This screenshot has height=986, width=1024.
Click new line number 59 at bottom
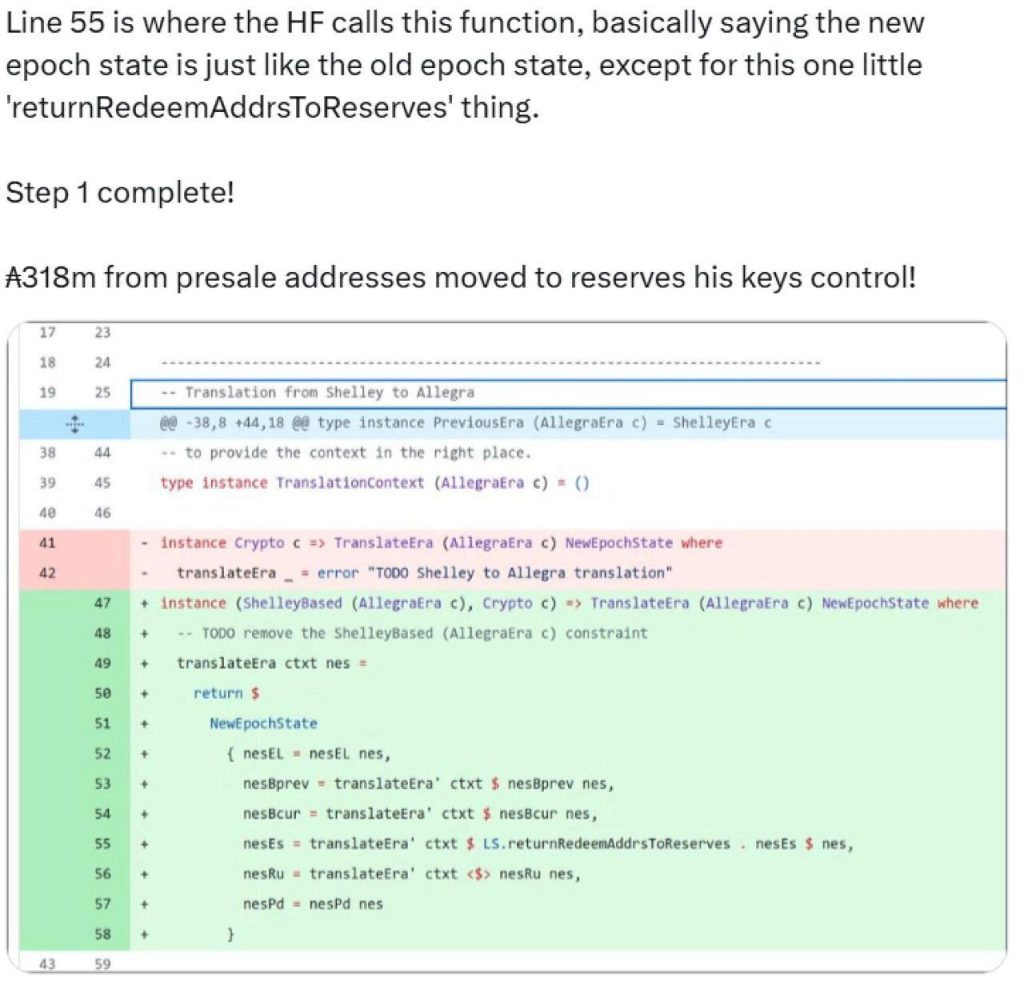pyautogui.click(x=103, y=965)
